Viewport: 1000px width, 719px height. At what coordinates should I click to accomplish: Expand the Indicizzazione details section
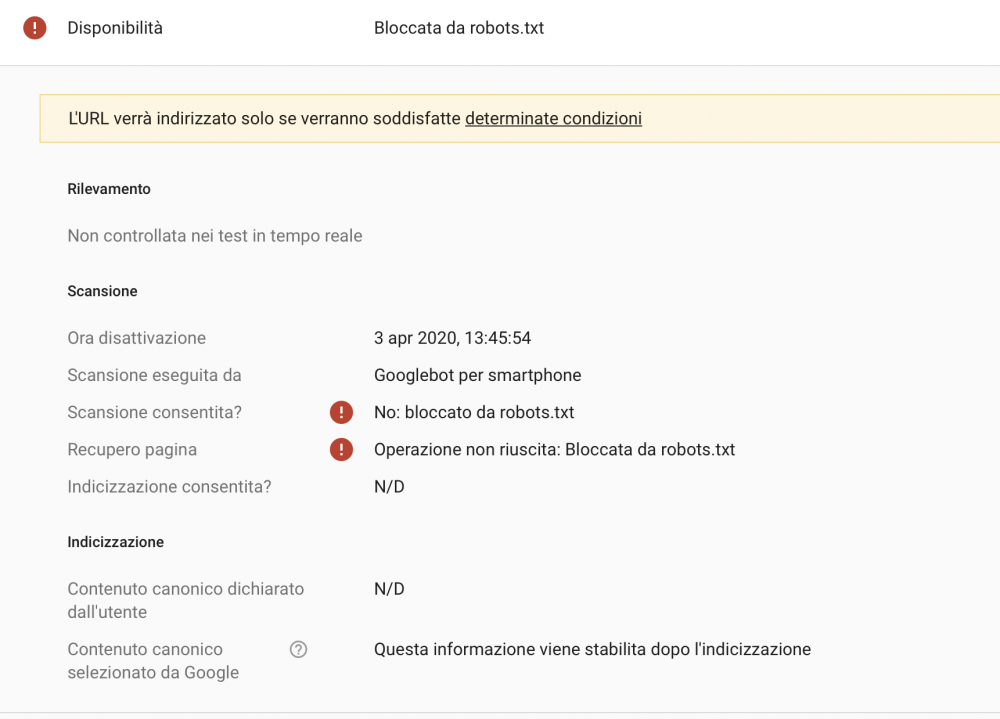(115, 541)
